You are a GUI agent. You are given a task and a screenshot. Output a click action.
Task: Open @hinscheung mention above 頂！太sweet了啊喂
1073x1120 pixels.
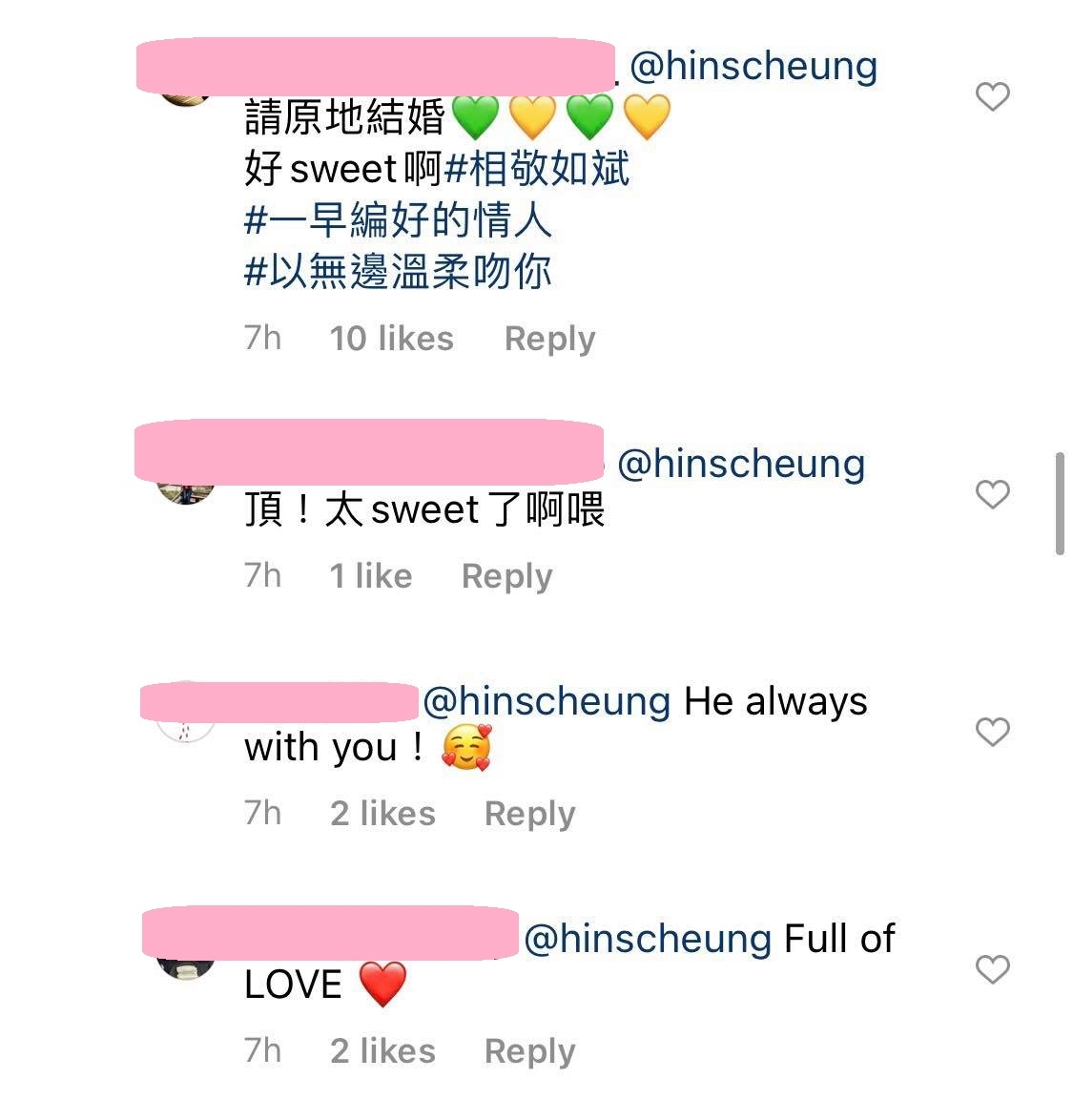tap(741, 464)
